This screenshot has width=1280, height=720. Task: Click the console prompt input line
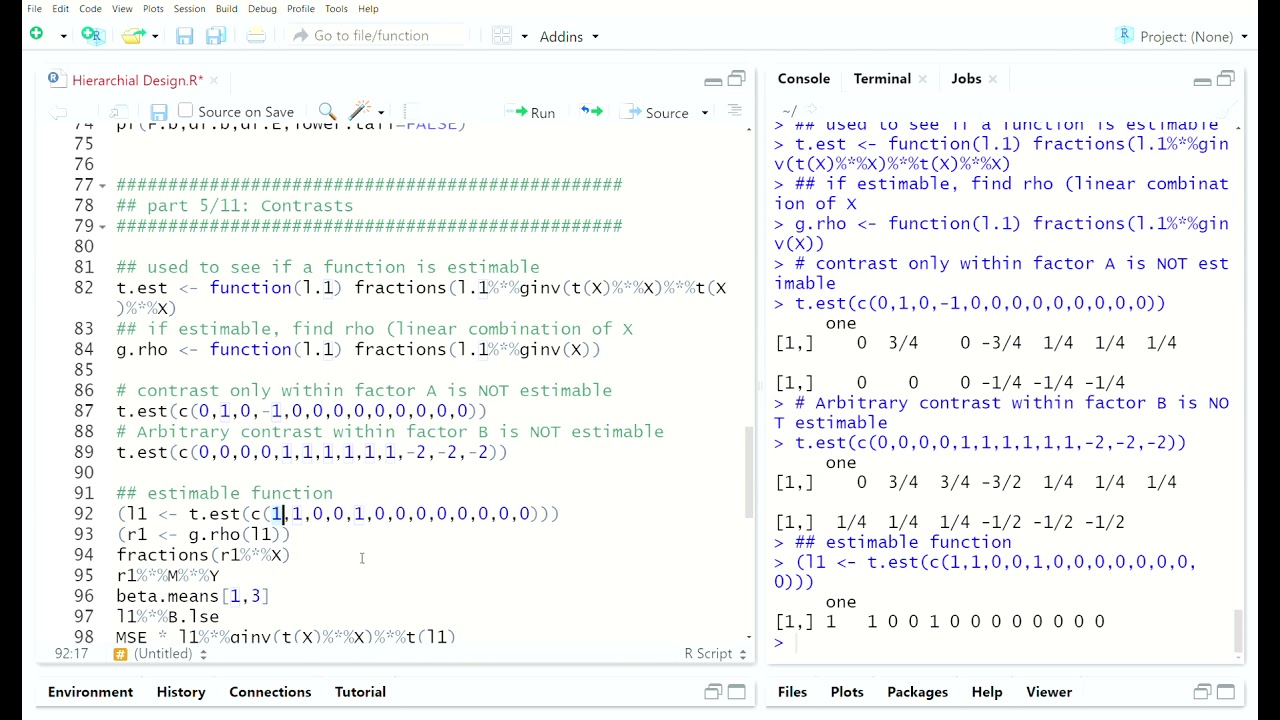pos(1005,642)
